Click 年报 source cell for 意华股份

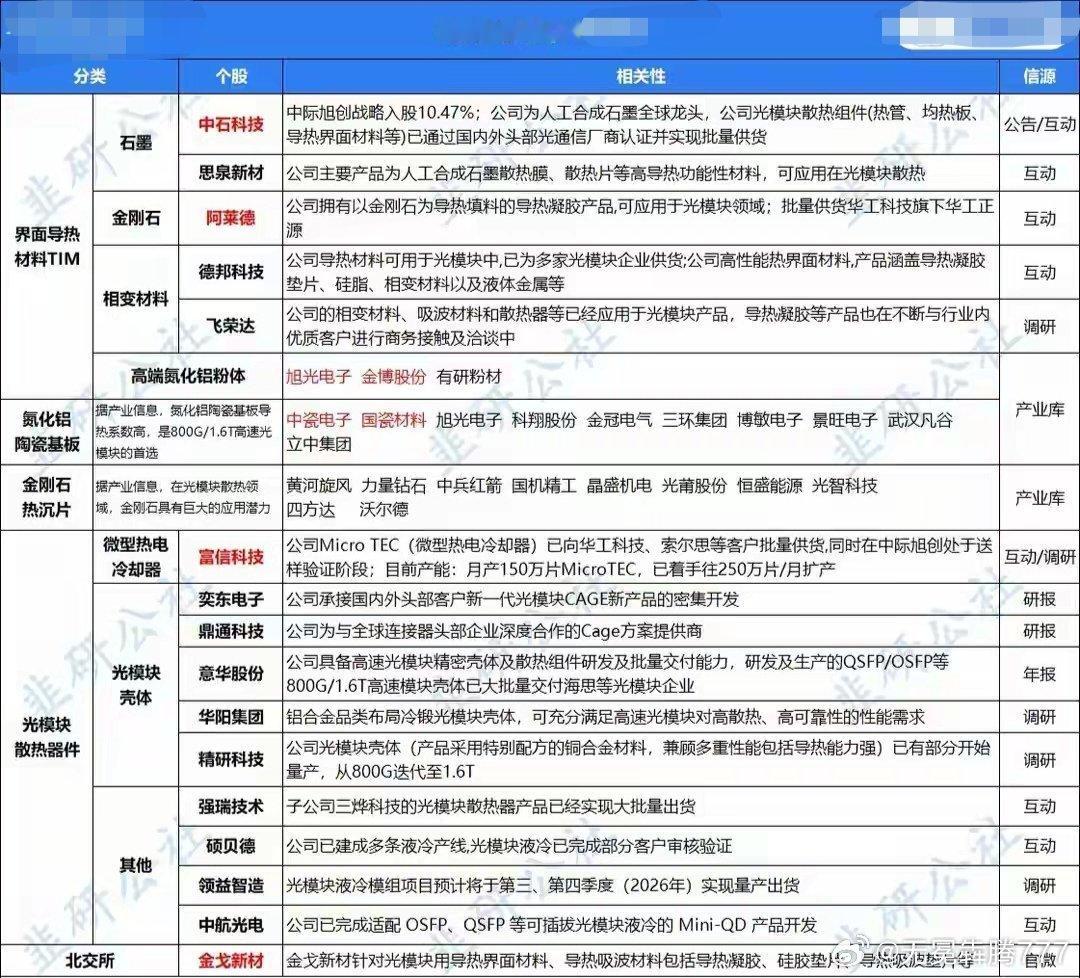click(x=1039, y=674)
